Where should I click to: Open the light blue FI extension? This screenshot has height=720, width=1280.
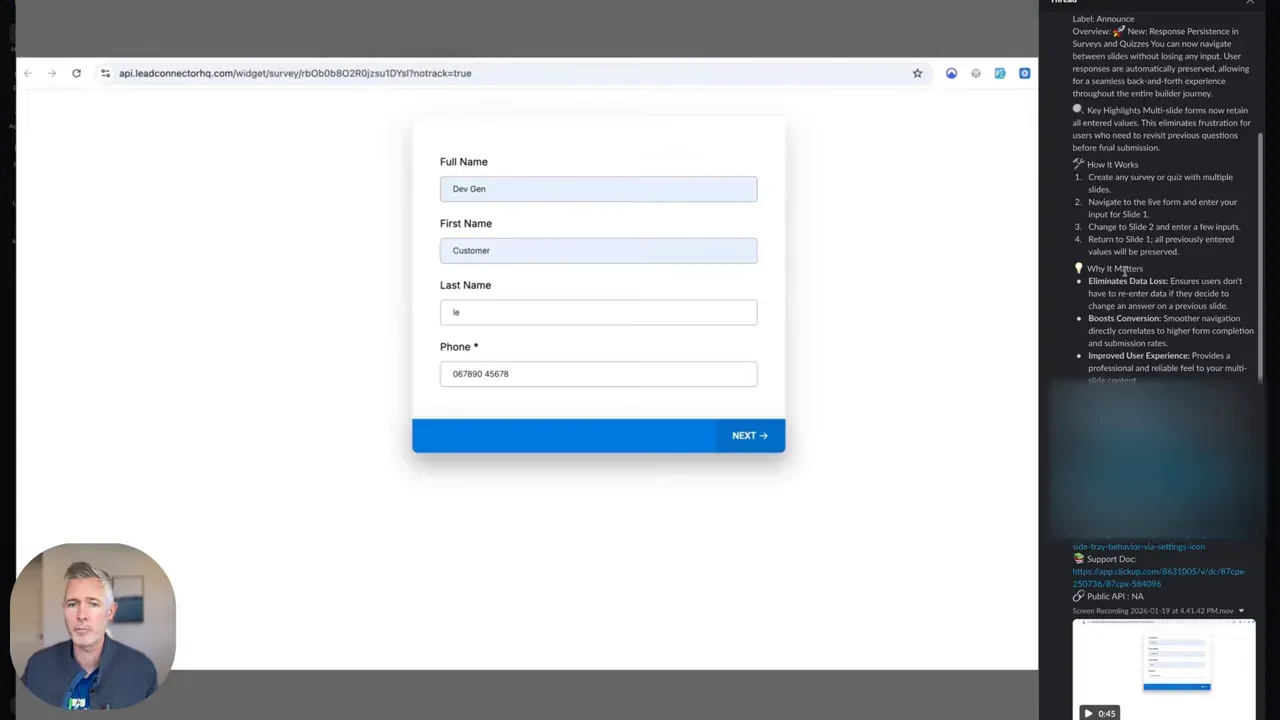(999, 73)
